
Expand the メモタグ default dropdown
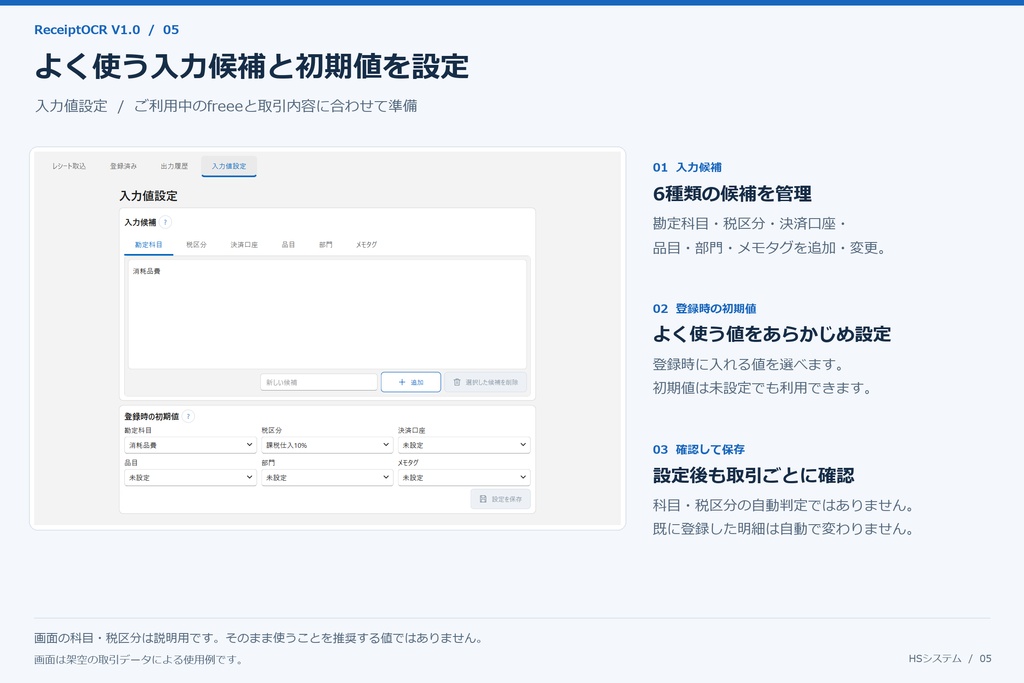pyautogui.click(x=464, y=477)
